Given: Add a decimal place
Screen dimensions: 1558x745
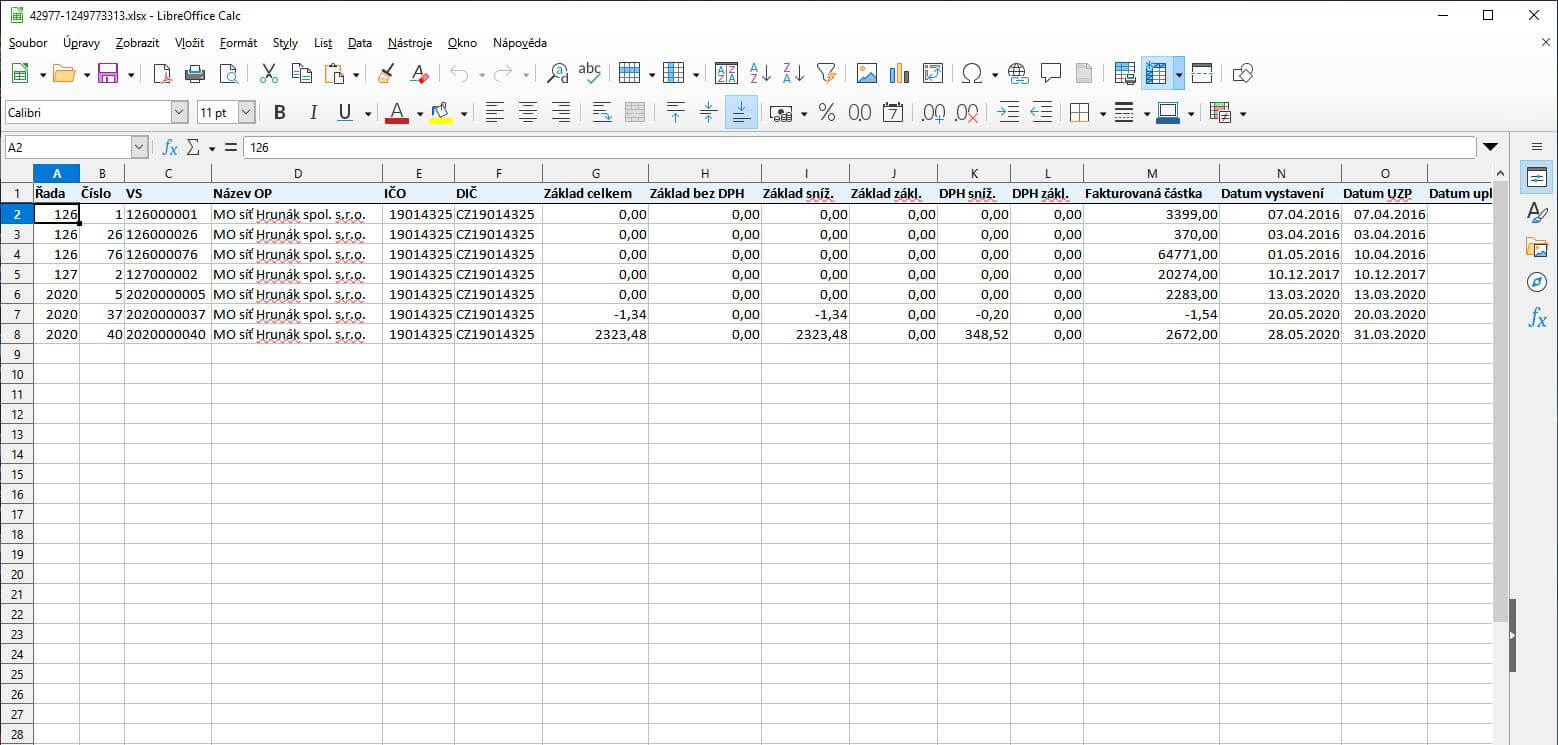Looking at the screenshot, I should [x=933, y=113].
